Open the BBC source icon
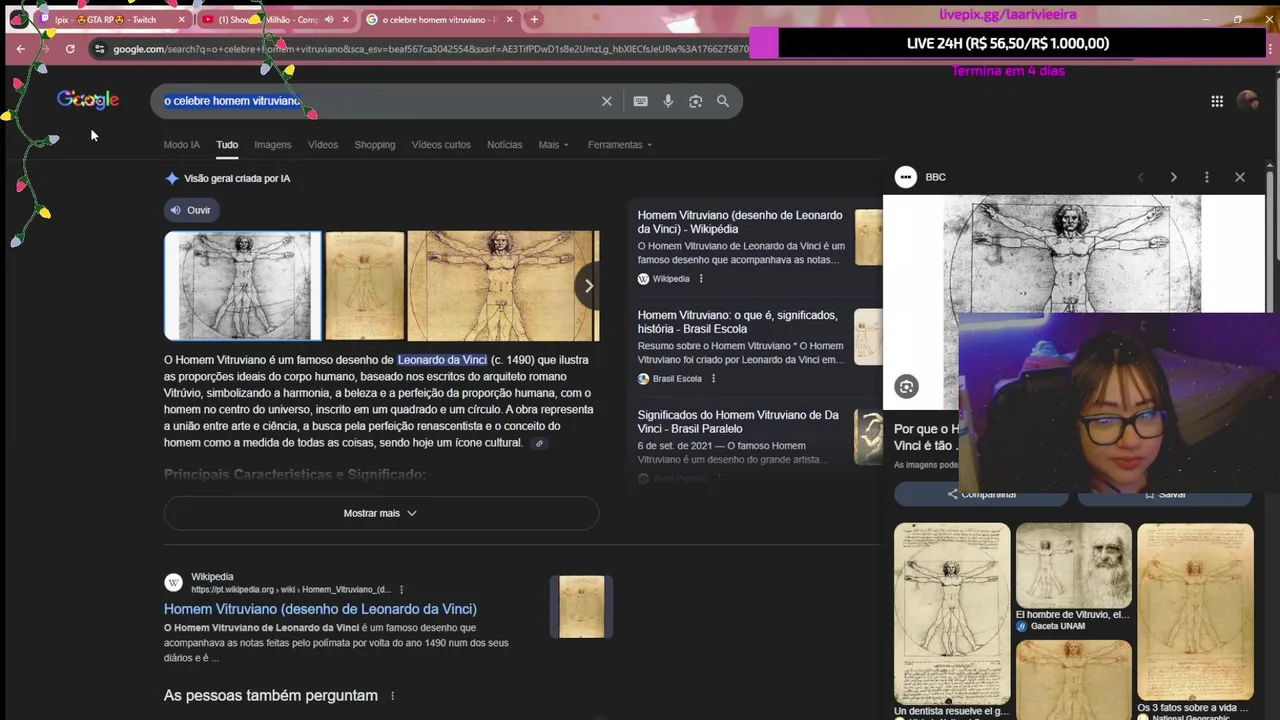This screenshot has height=720, width=1280. click(x=906, y=177)
